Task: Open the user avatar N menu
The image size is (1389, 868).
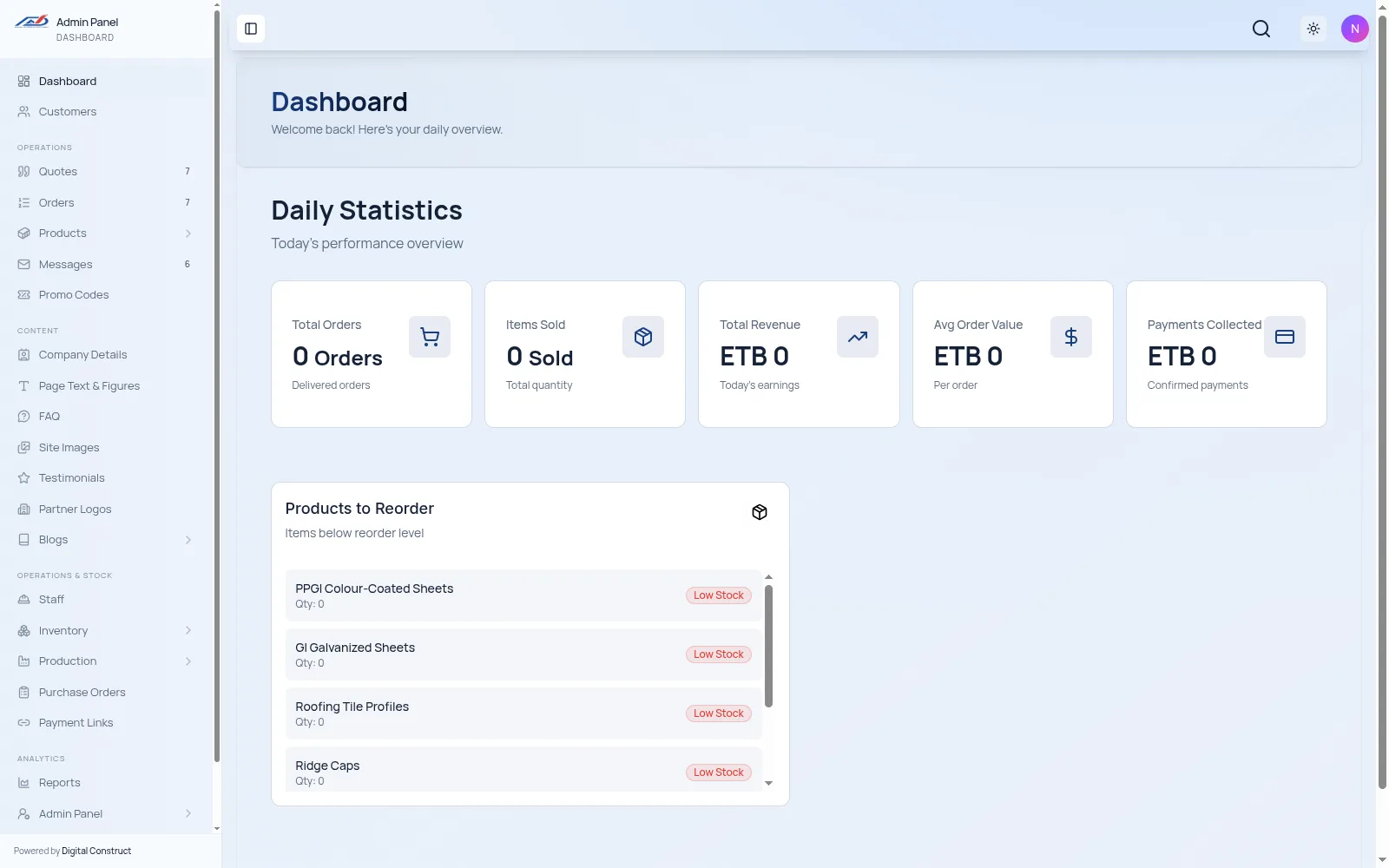Action: tap(1354, 29)
